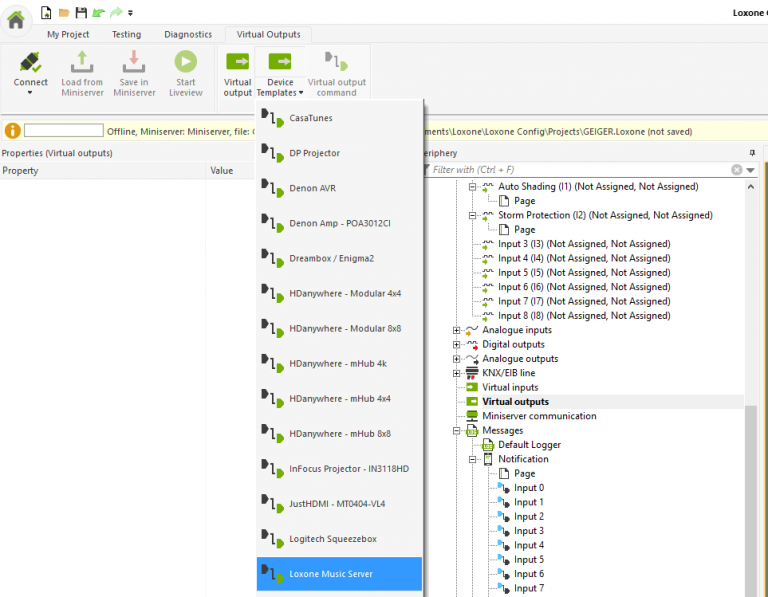Clear the periphery filter with X button
768x597 pixels.
tap(737, 170)
